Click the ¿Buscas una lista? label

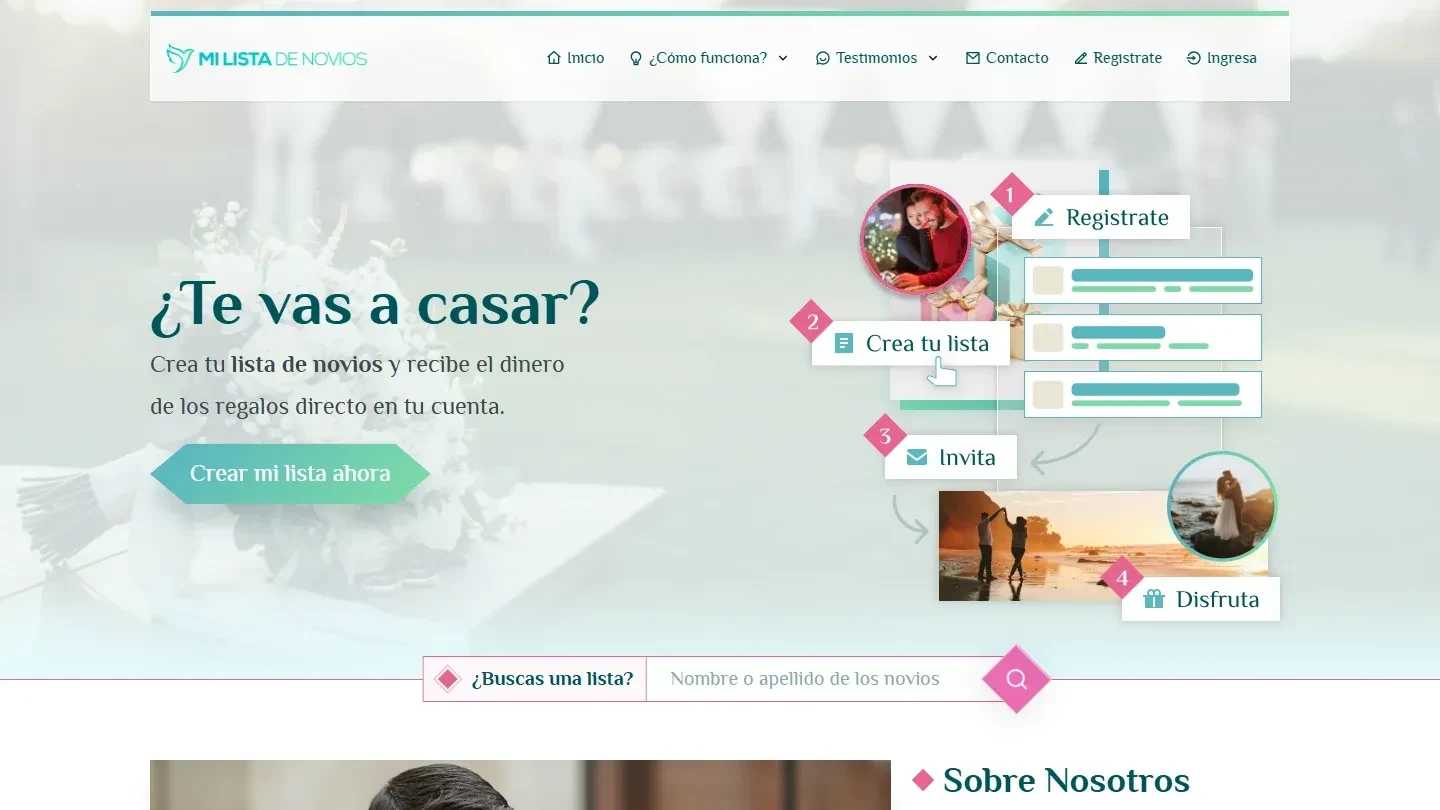pos(552,679)
